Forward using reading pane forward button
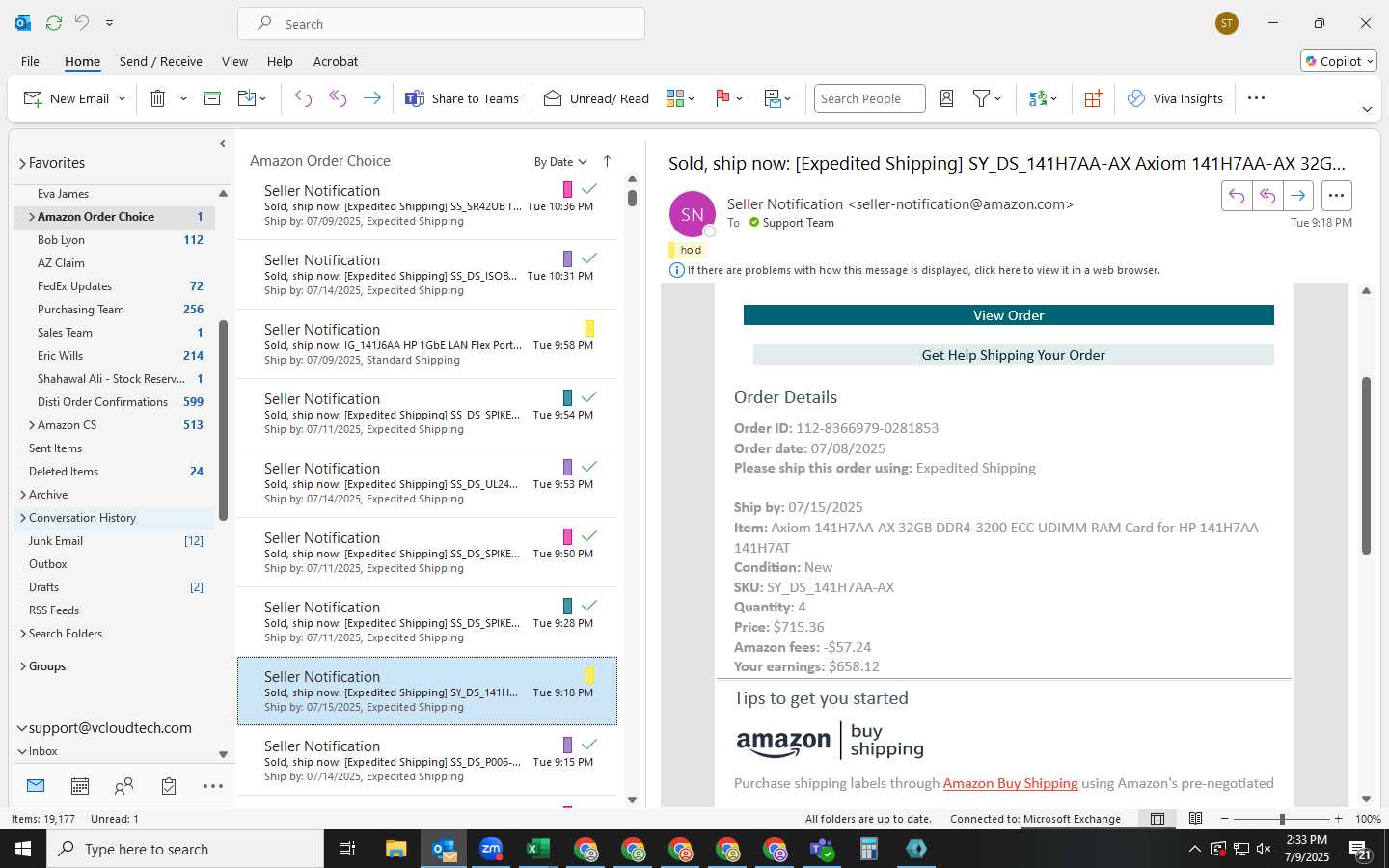Viewport: 1389px width, 868px height. point(1298,196)
